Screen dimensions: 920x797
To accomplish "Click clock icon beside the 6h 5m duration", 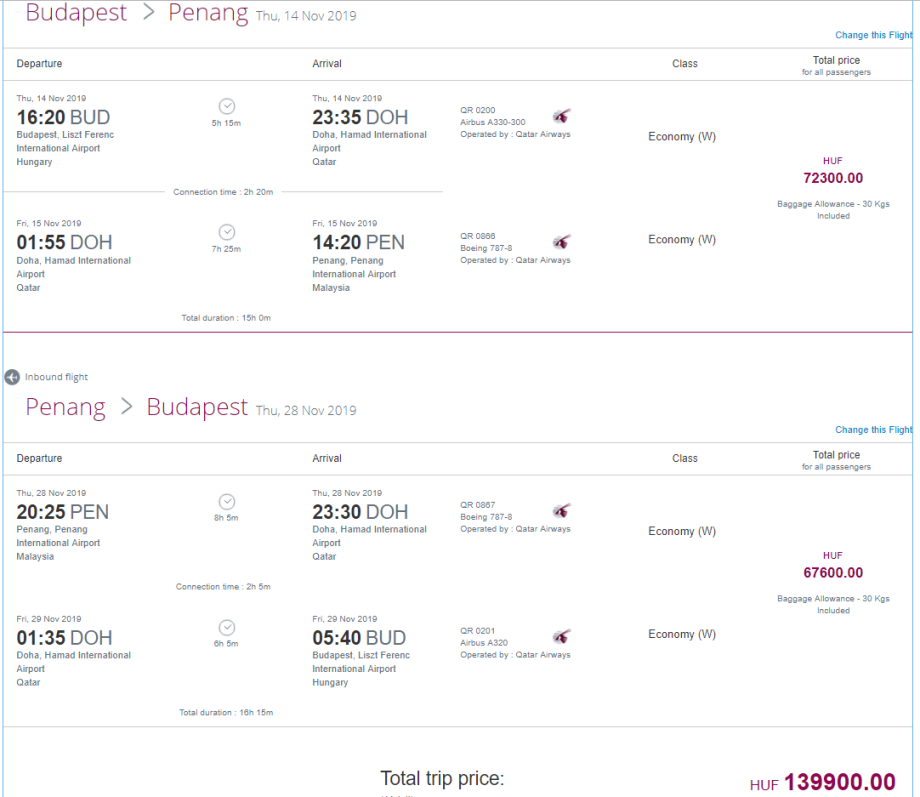I will 227,627.
